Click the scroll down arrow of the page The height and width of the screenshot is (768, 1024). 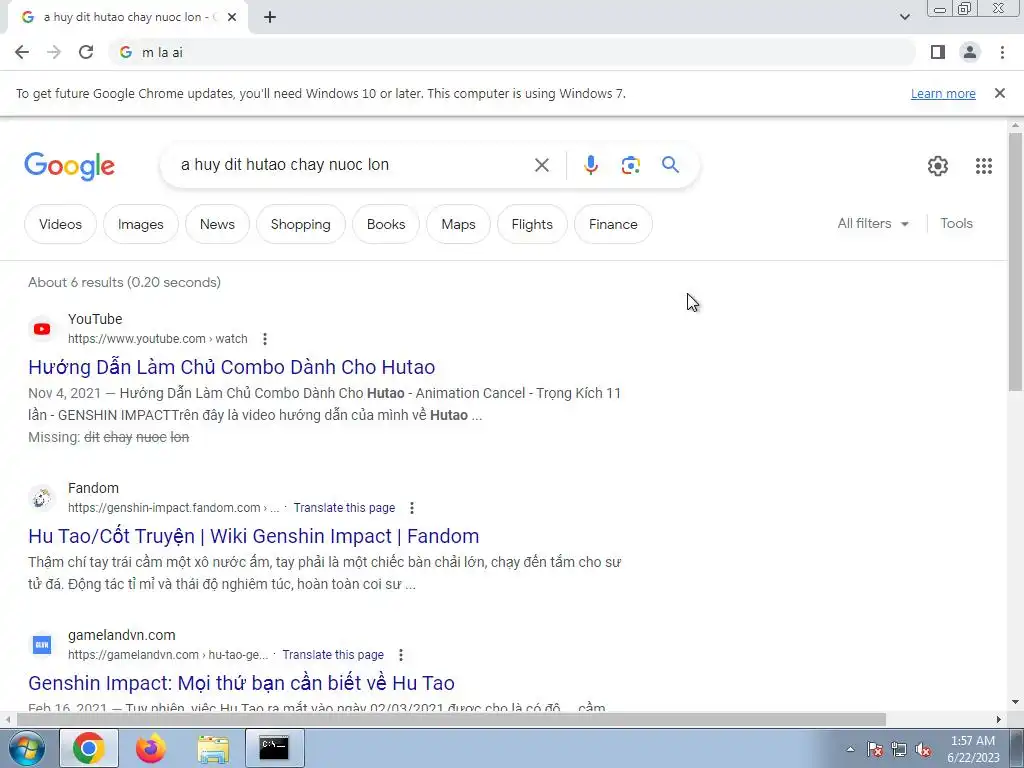[1016, 703]
